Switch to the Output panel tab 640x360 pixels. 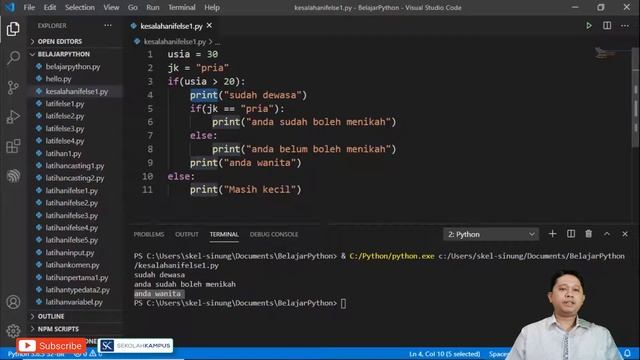(187, 234)
